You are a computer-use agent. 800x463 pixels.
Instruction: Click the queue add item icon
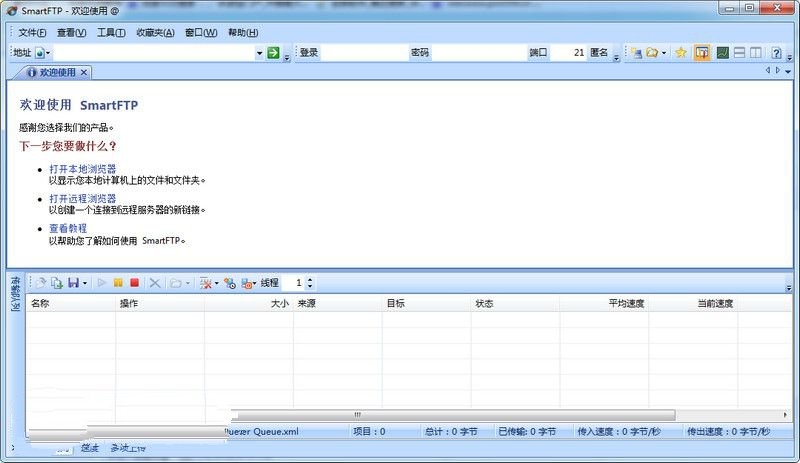pos(41,282)
